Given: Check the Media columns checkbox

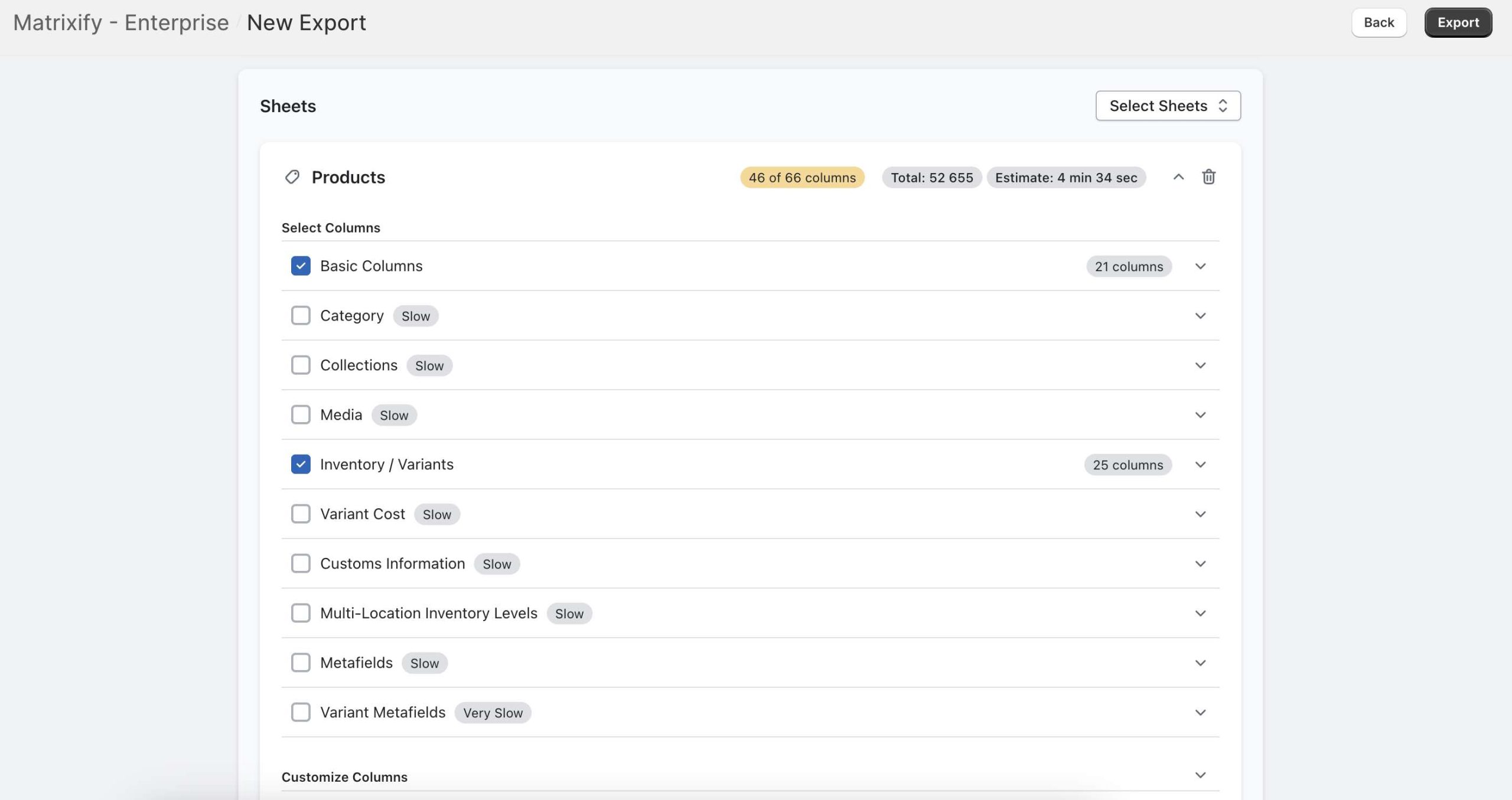Looking at the screenshot, I should coord(301,414).
